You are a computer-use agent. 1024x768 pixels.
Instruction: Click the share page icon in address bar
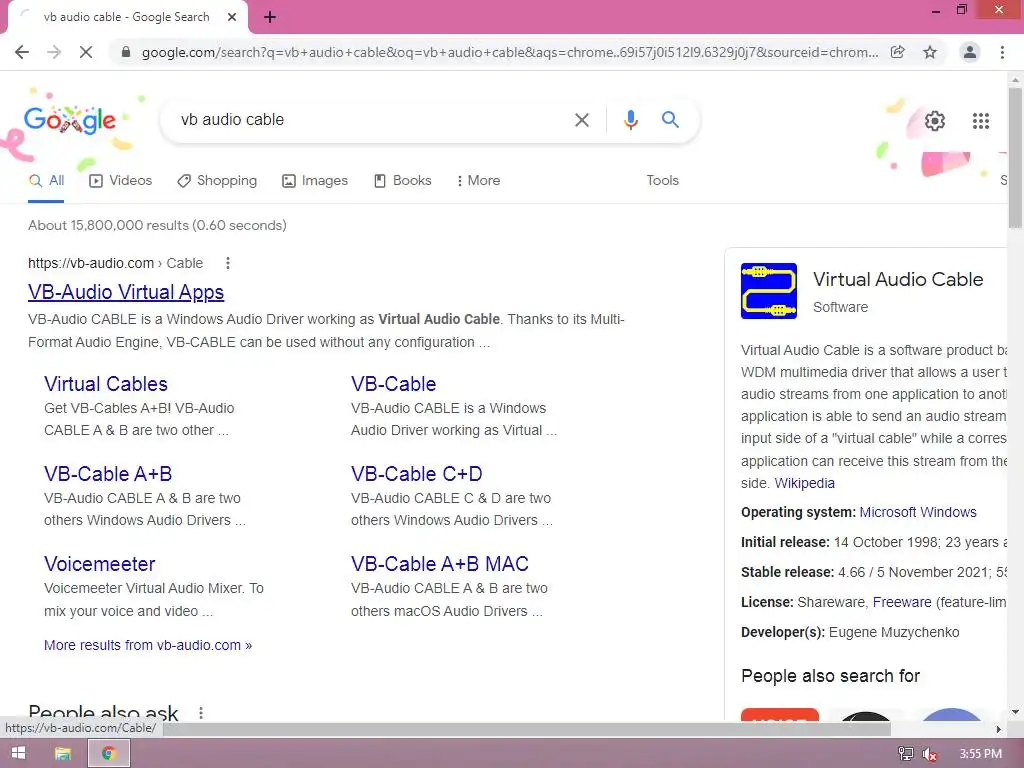coord(898,52)
